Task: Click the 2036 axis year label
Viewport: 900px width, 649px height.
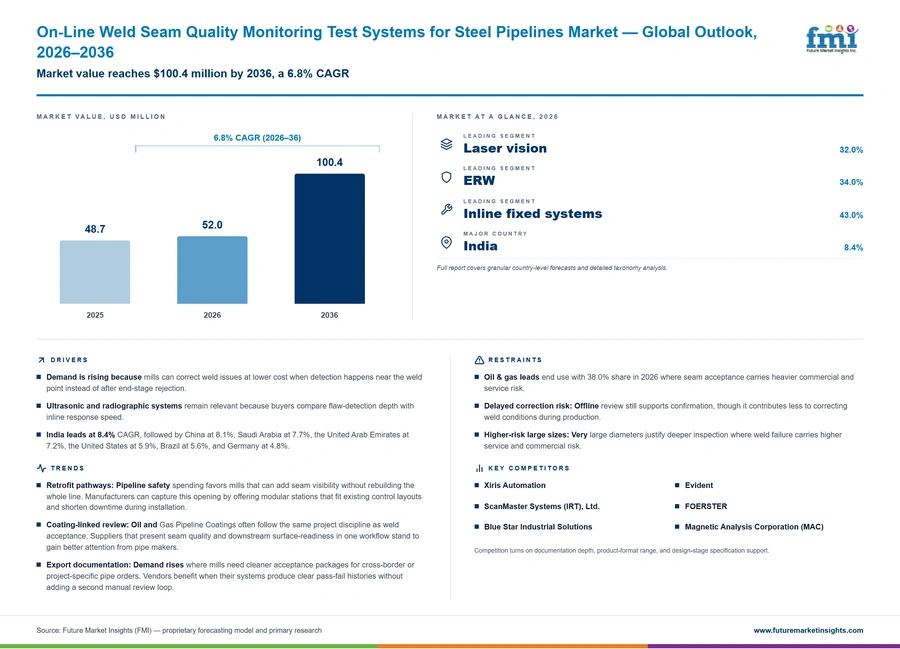Action: [329, 315]
